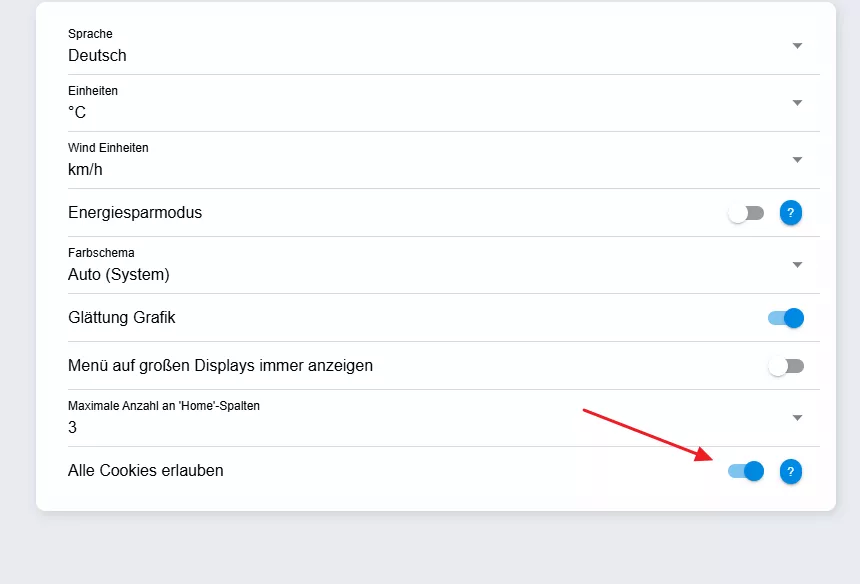860x584 pixels.
Task: Open help for Energiesparmodus
Action: (790, 213)
